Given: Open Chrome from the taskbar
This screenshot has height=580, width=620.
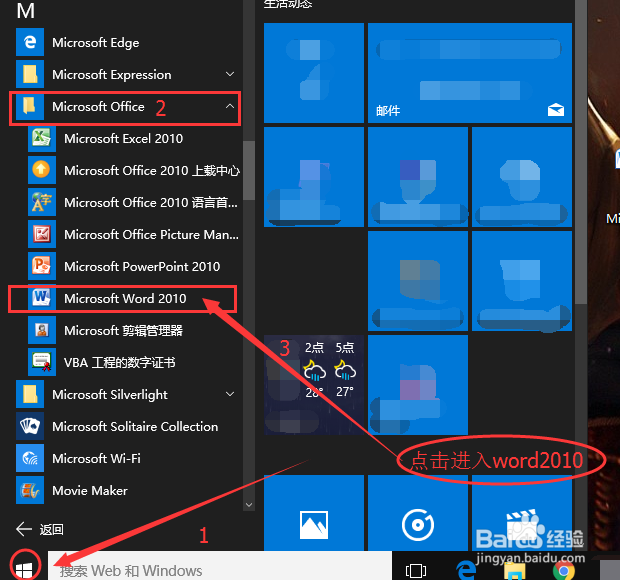Looking at the screenshot, I should pos(564,571).
